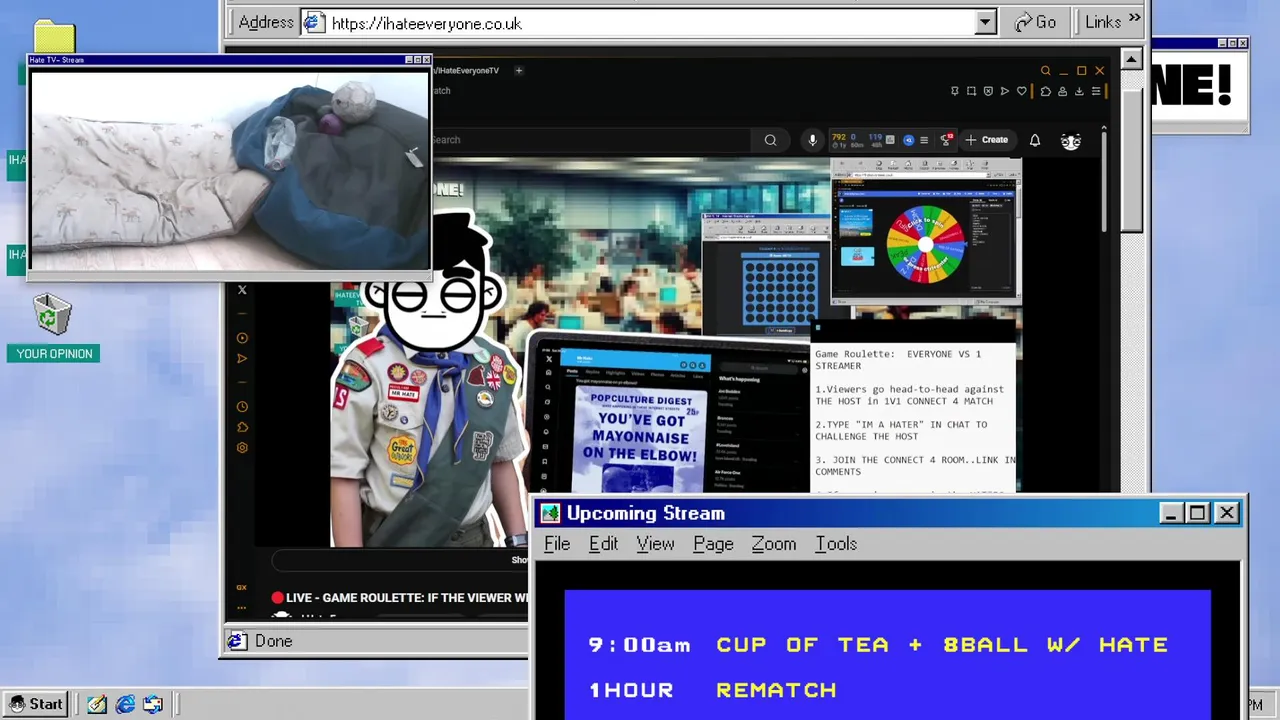This screenshot has height=720, width=1280.
Task: Expand the Links toolbar chevron
Action: click(1135, 18)
